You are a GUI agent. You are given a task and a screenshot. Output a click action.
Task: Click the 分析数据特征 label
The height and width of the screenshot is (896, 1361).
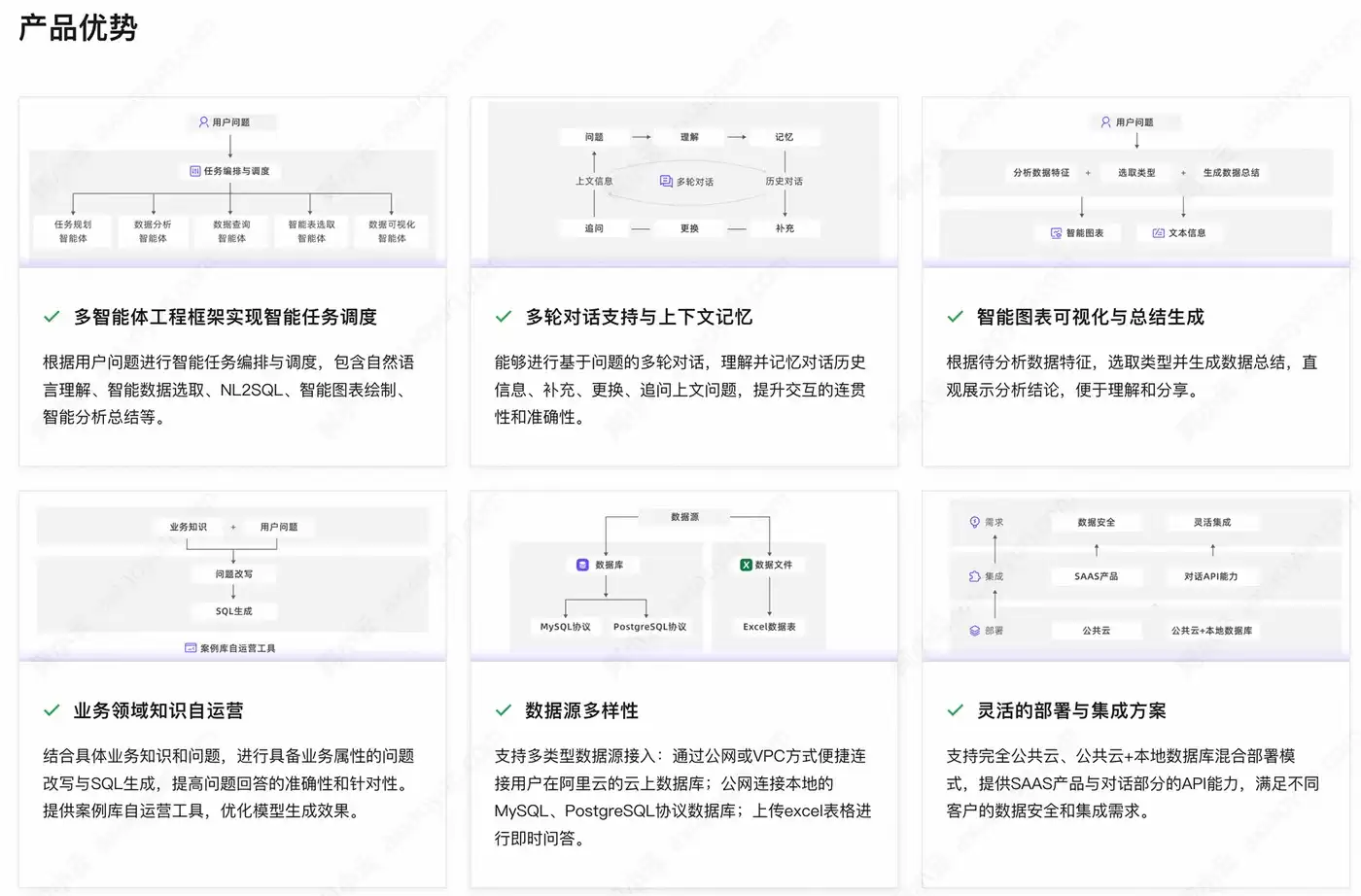(x=1041, y=173)
